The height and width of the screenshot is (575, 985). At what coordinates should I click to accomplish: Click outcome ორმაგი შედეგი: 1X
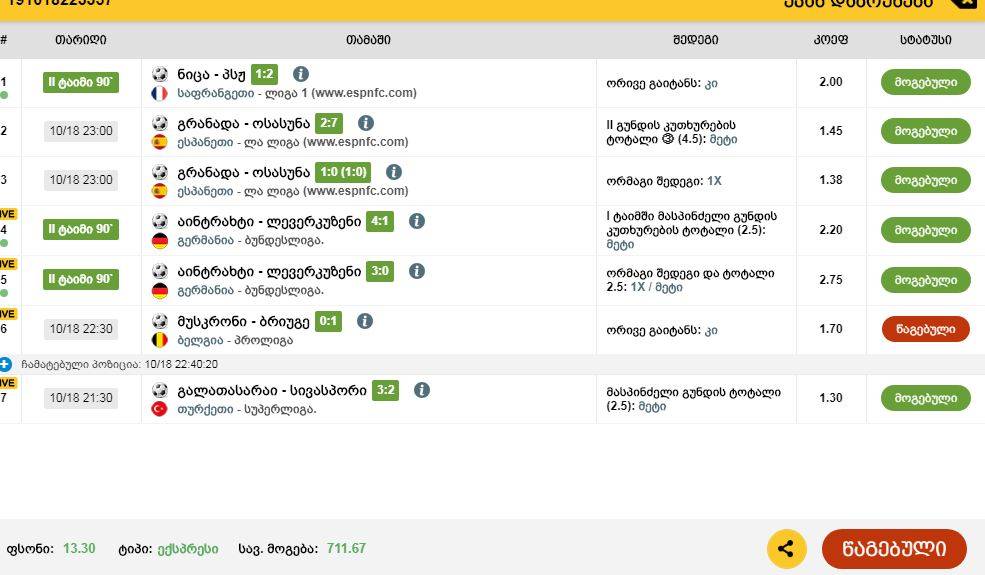pos(664,181)
